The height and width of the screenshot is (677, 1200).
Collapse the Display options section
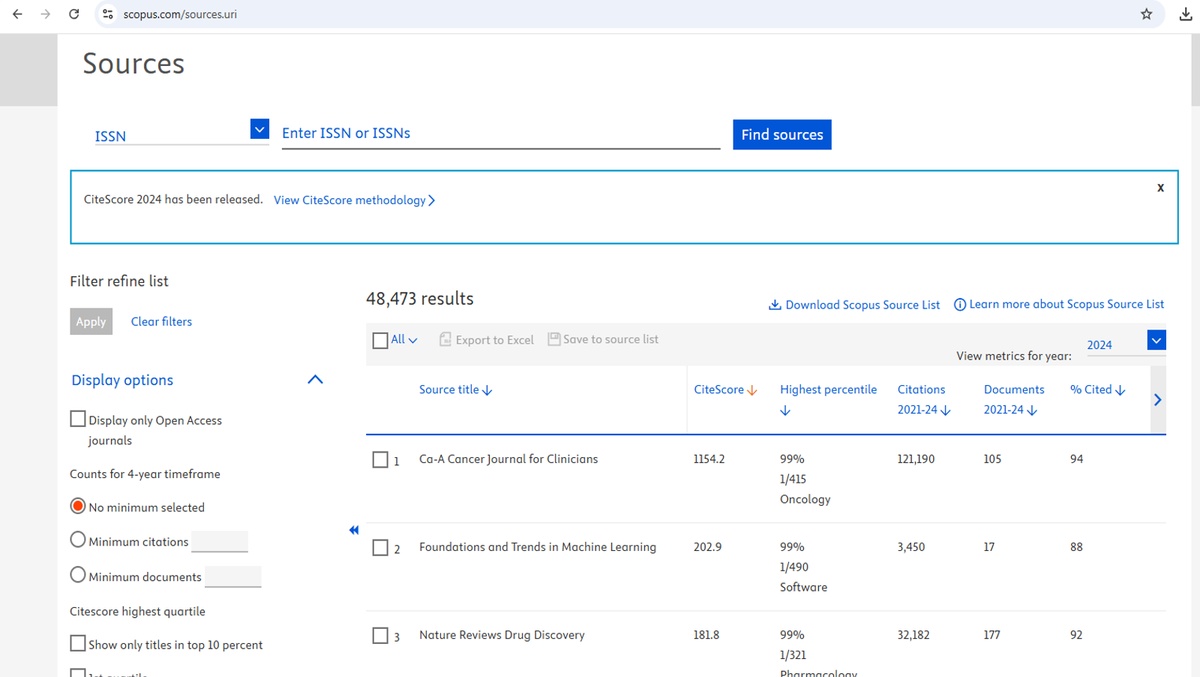pyautogui.click(x=315, y=380)
